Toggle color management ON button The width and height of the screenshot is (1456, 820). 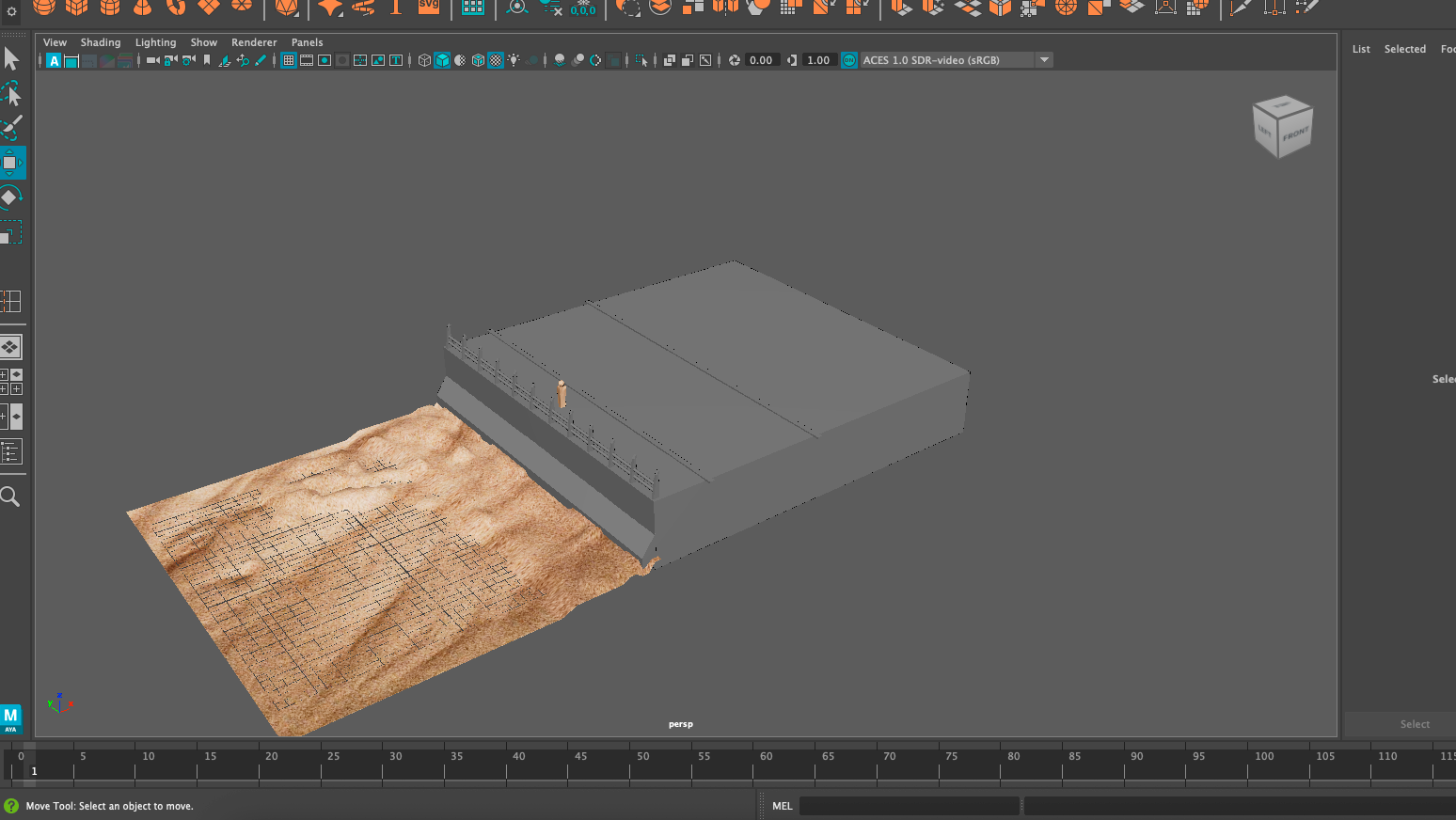tap(848, 60)
